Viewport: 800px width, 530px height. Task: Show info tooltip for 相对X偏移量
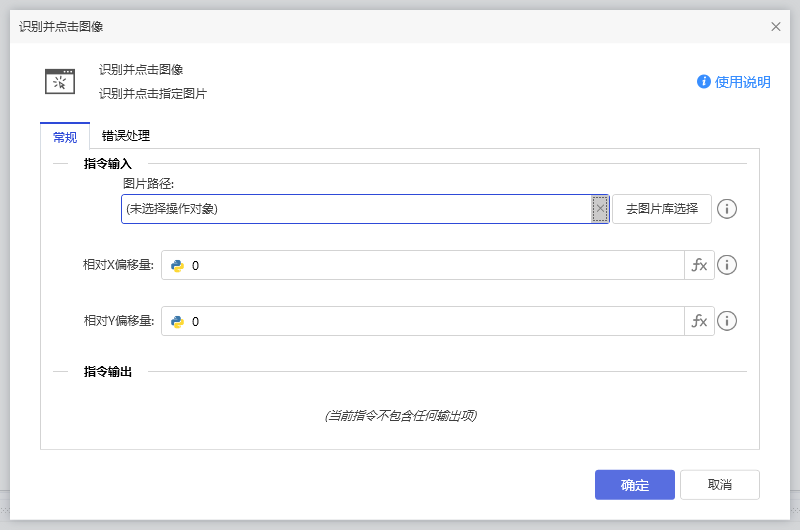pos(728,265)
